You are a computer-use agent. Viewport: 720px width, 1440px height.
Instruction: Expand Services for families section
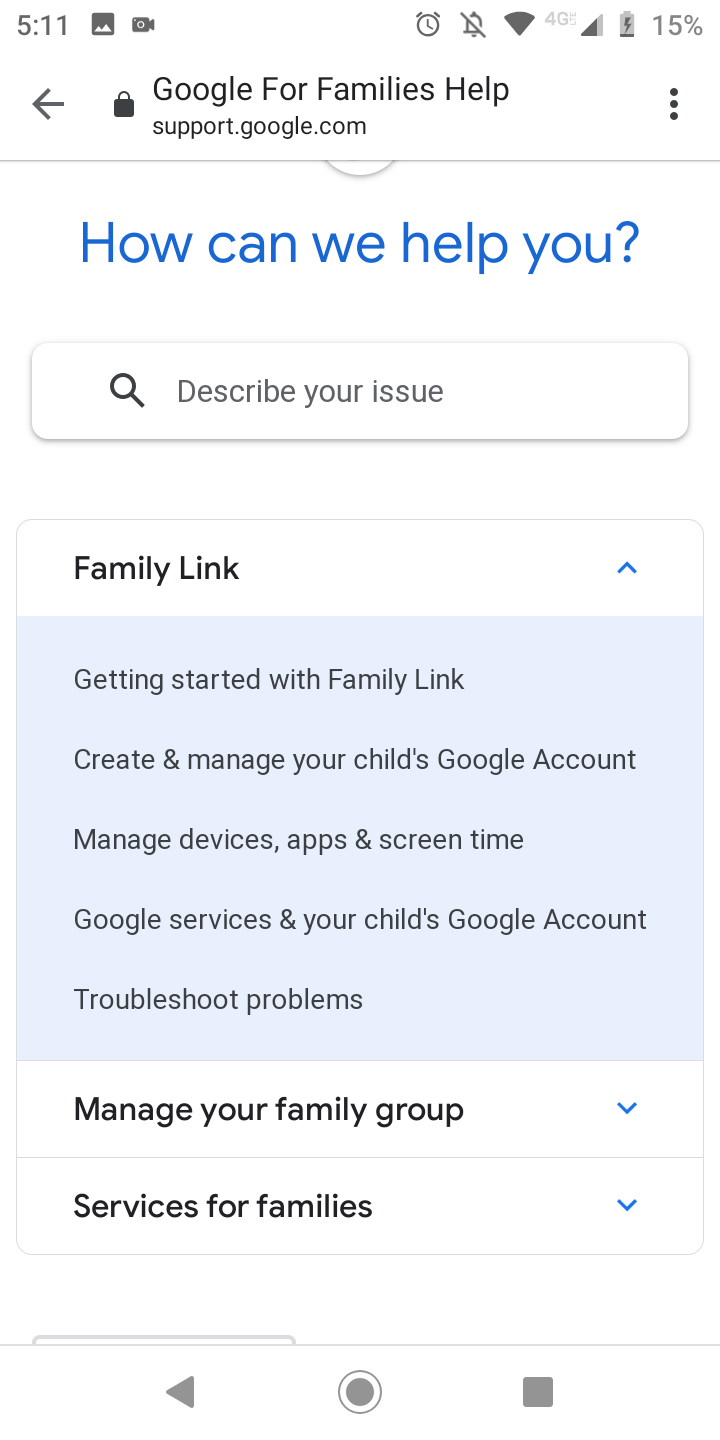coord(627,1205)
